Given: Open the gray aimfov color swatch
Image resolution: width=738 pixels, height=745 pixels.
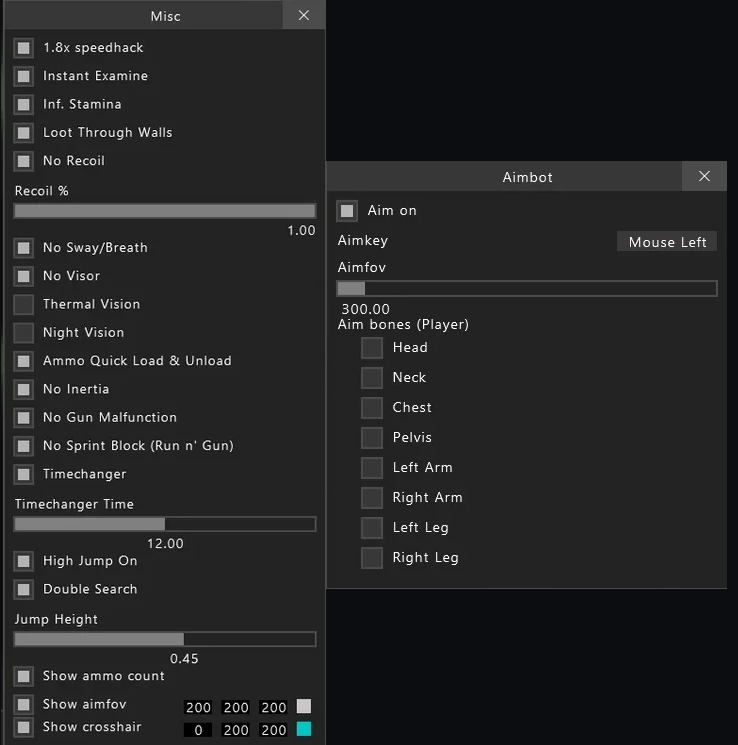Looking at the screenshot, I should point(304,706).
